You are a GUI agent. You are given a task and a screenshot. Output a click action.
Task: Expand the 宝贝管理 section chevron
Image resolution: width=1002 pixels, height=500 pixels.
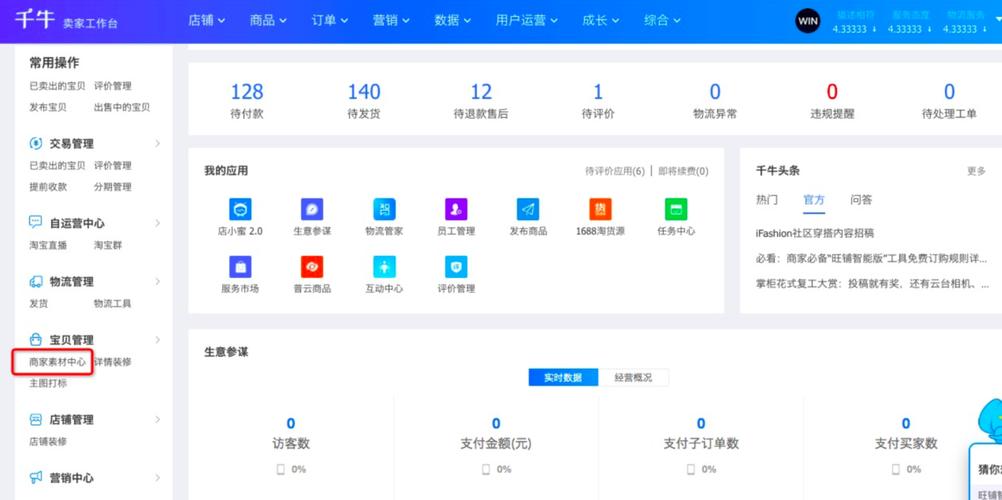pyautogui.click(x=158, y=340)
